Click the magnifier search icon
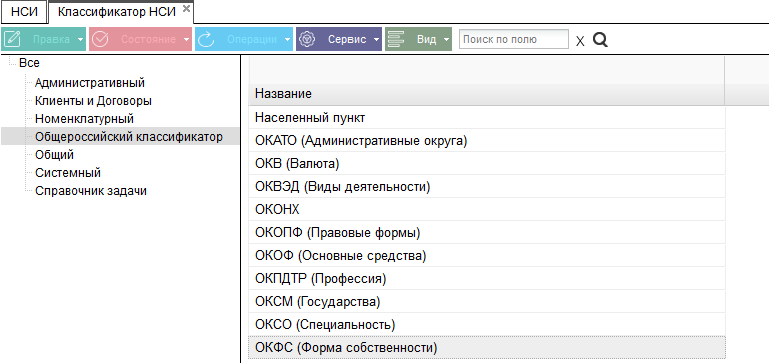 600,40
